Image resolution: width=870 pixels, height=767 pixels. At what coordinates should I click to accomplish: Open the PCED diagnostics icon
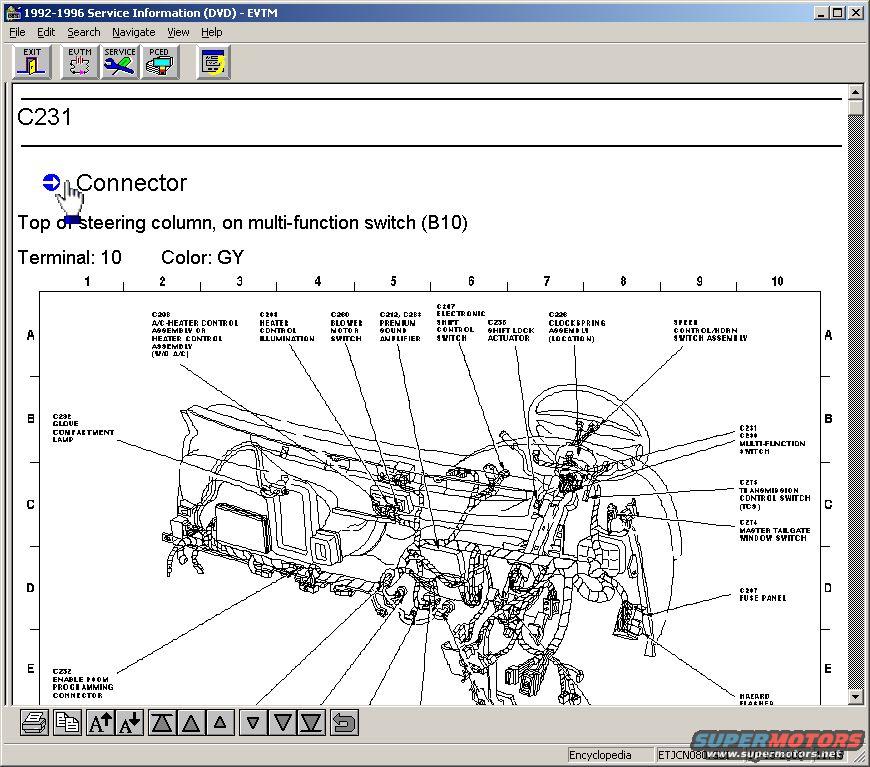tap(159, 62)
